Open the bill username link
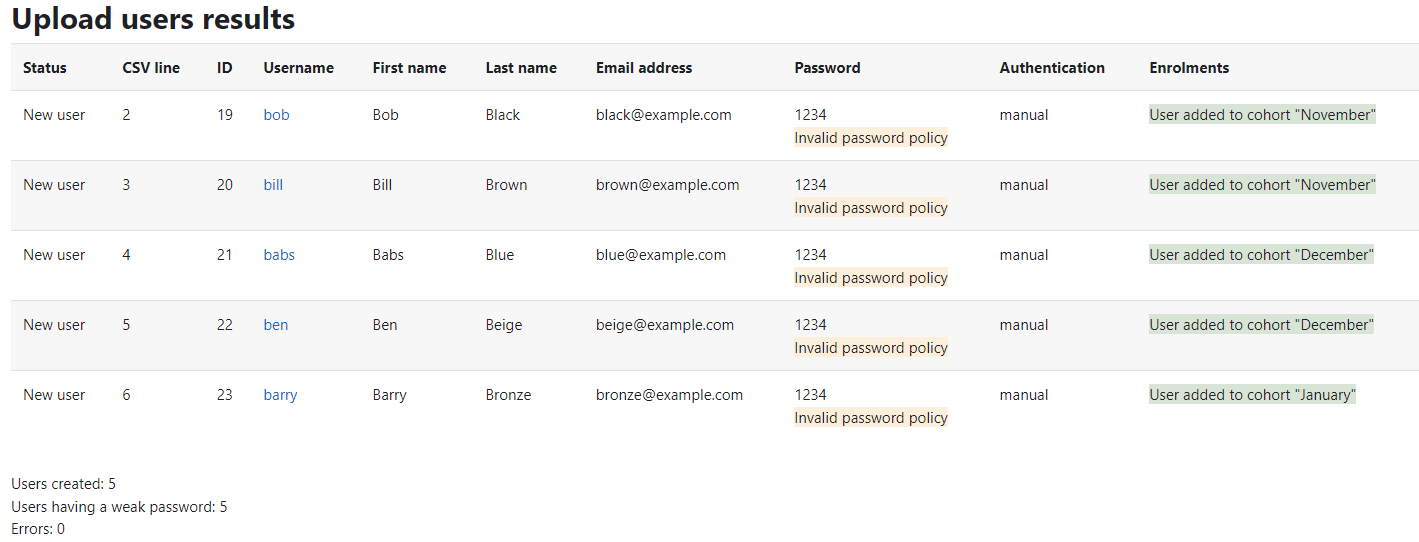 [273, 185]
